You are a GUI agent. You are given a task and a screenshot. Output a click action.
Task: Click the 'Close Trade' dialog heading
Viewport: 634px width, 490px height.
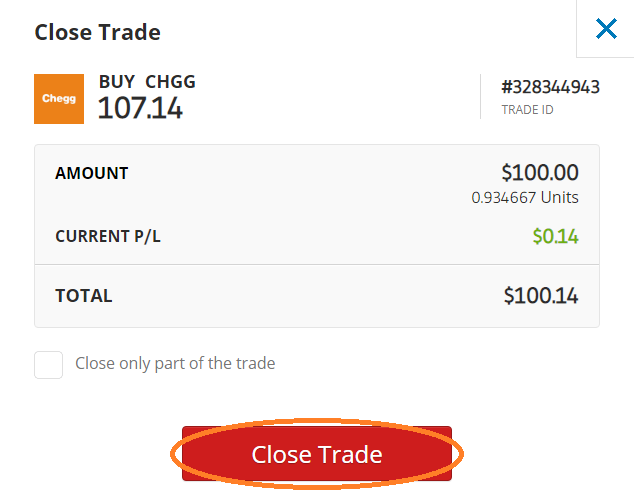(x=97, y=32)
